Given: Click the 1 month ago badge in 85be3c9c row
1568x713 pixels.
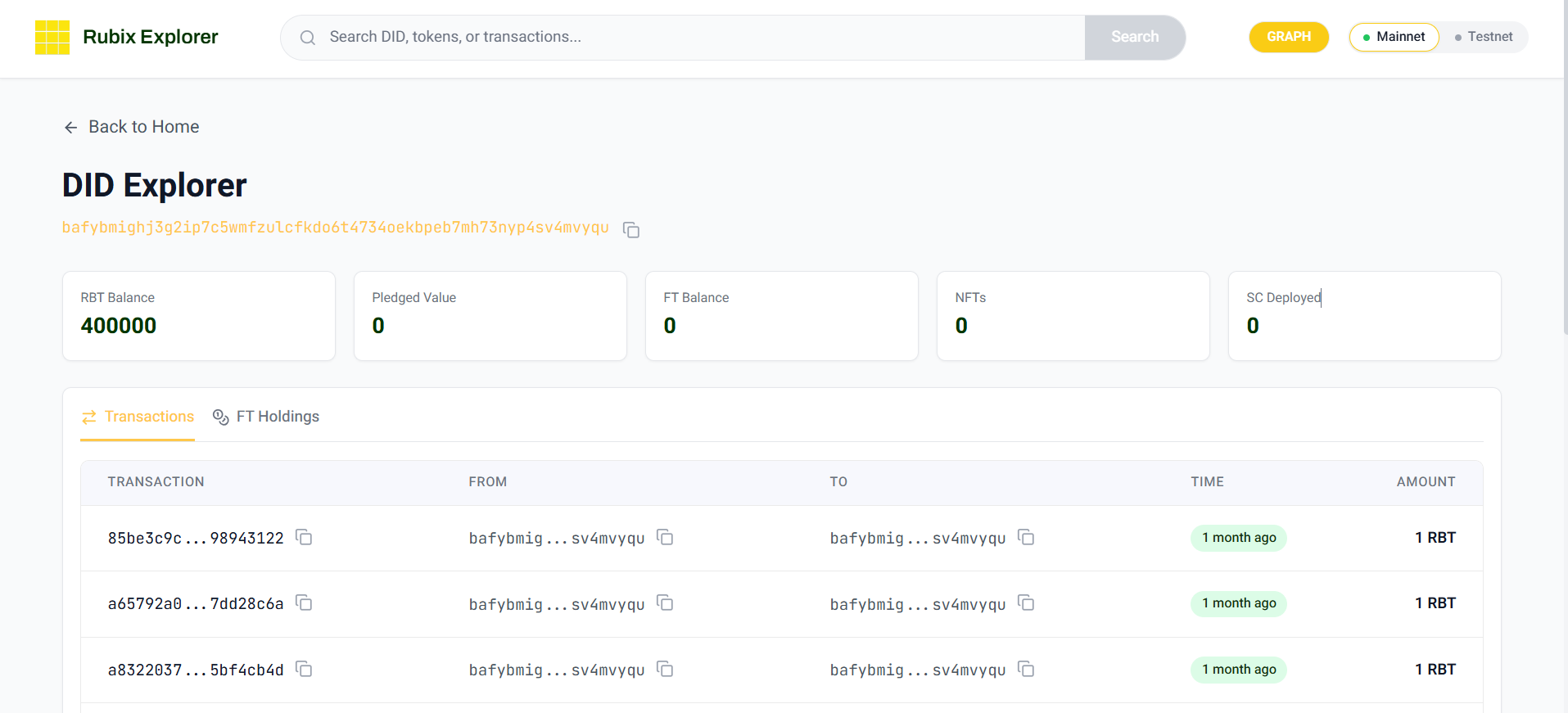Looking at the screenshot, I should tap(1239, 538).
